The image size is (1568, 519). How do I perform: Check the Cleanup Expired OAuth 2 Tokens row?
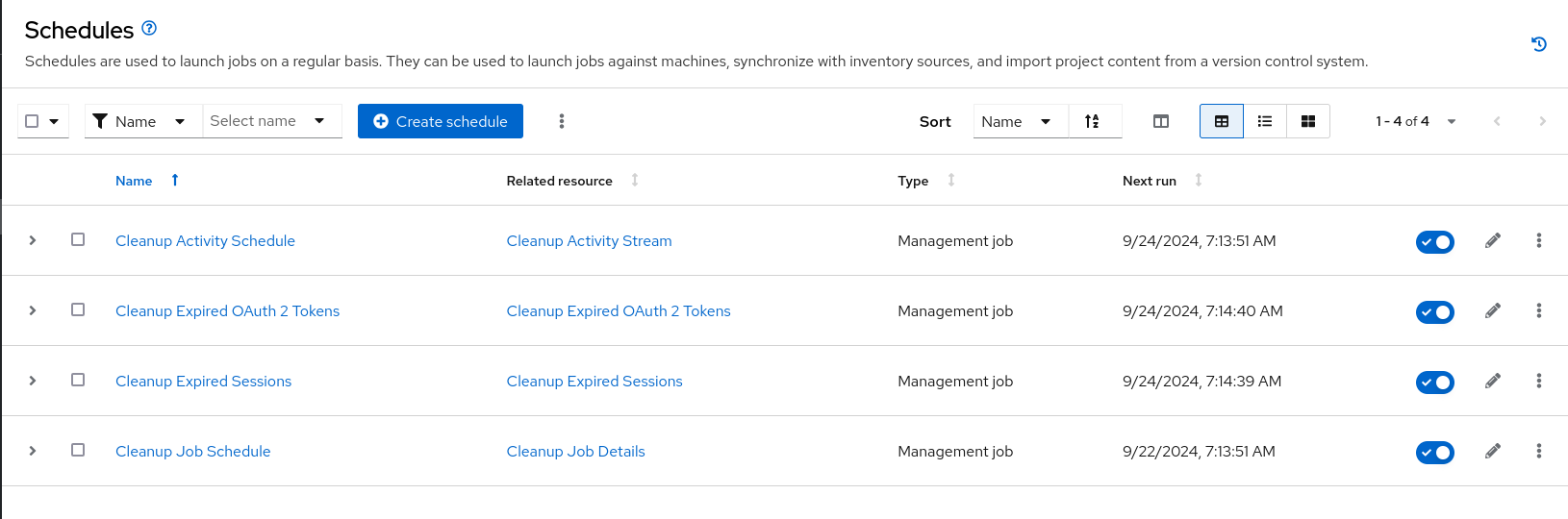pyautogui.click(x=78, y=309)
